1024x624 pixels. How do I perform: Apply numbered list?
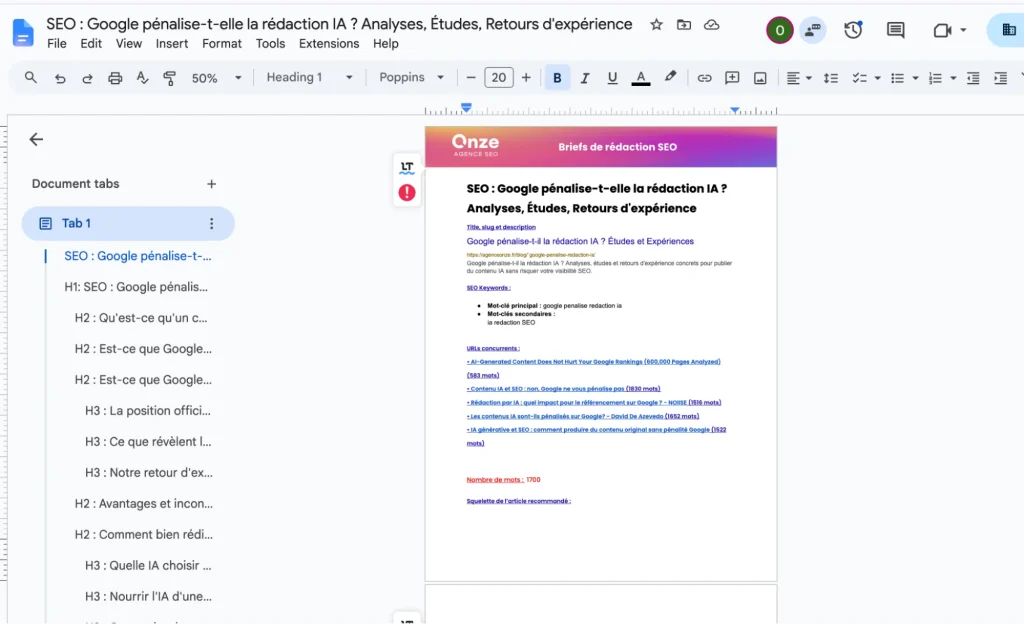coord(935,78)
